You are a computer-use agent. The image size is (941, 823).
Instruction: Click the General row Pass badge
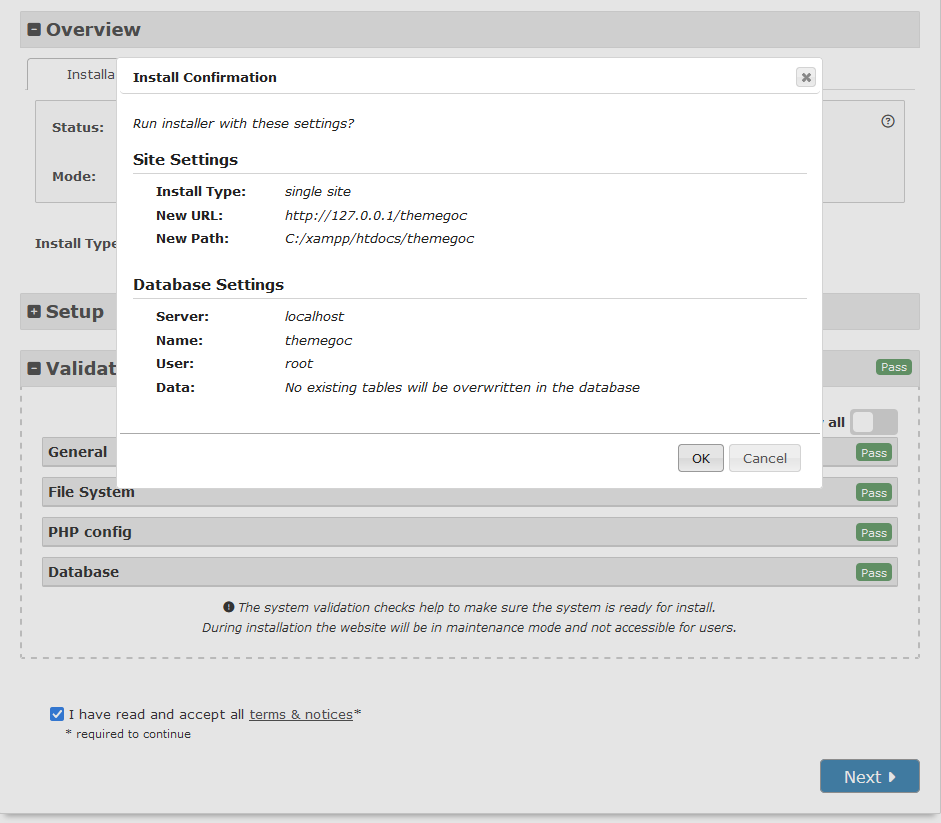pos(874,453)
